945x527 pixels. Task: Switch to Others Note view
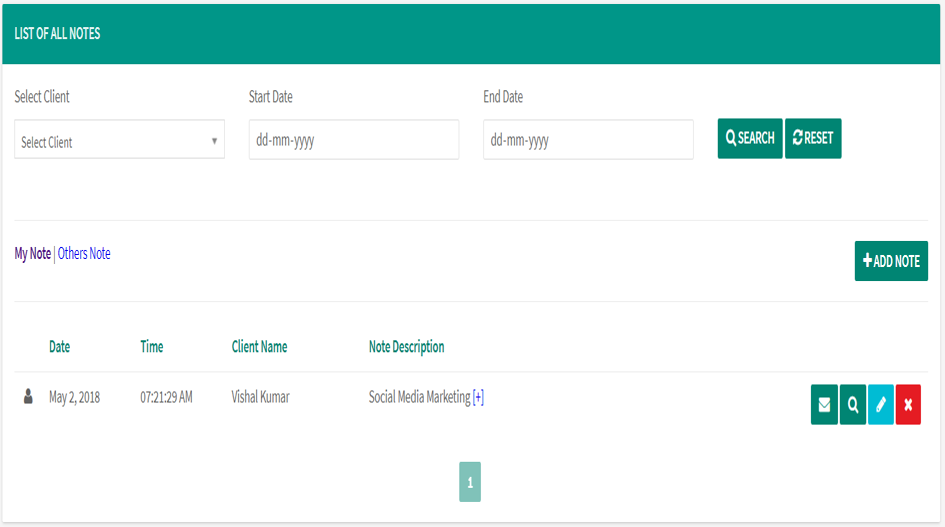click(84, 253)
